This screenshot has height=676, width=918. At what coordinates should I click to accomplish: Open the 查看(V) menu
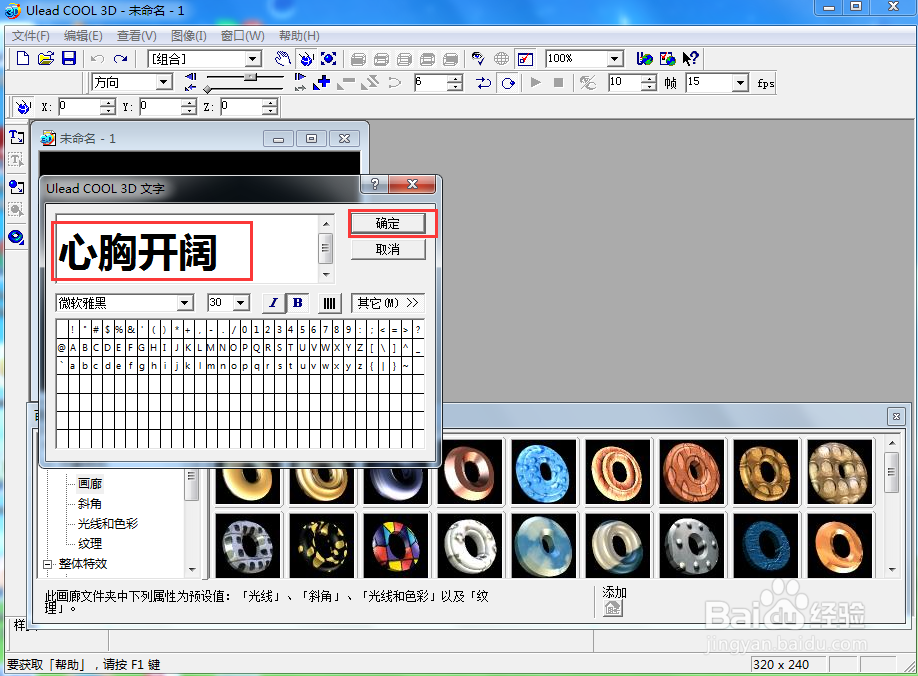tap(136, 36)
